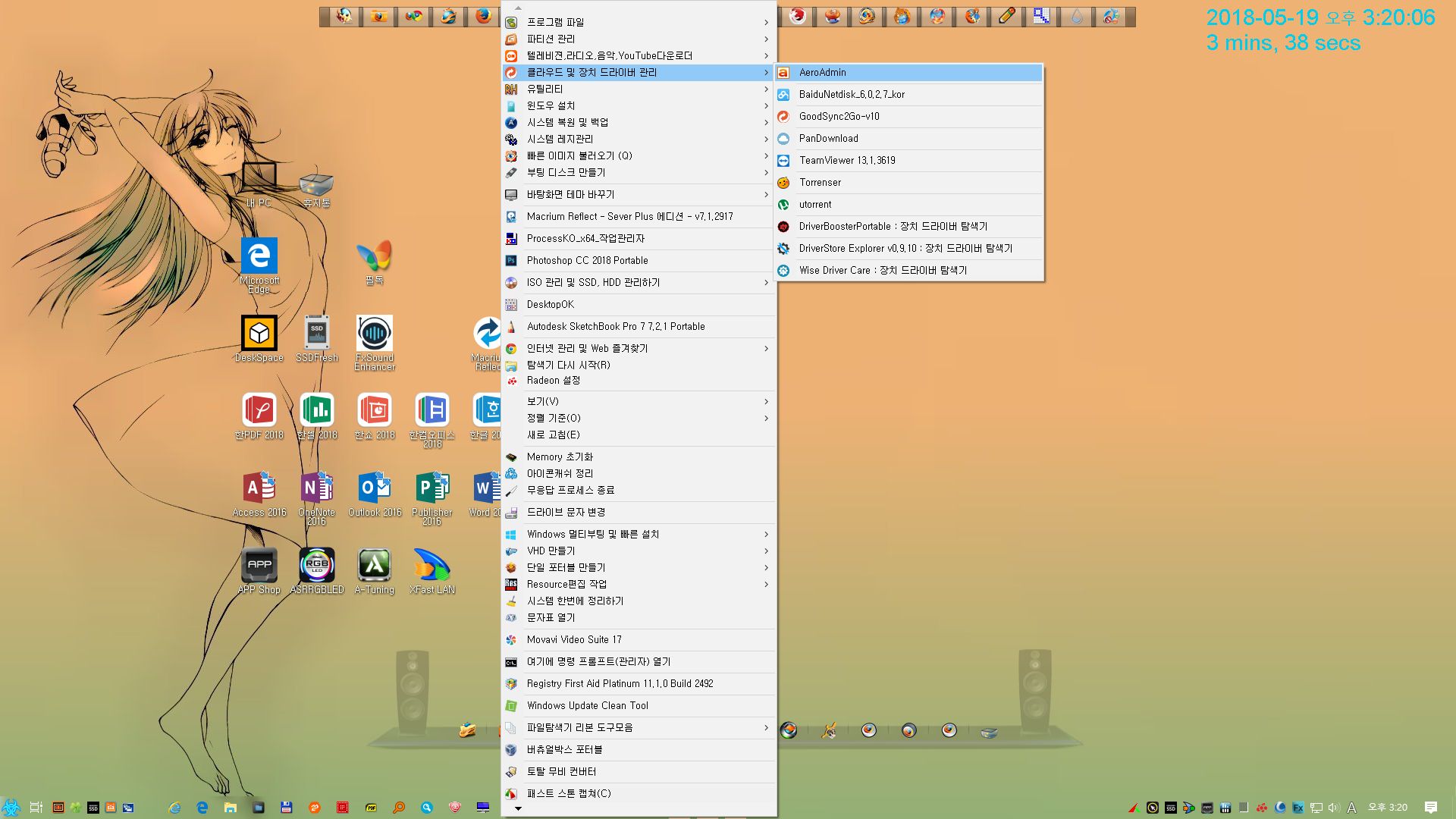Open the ASRRGBLED desktop icon
The image size is (1456, 819).
[317, 571]
